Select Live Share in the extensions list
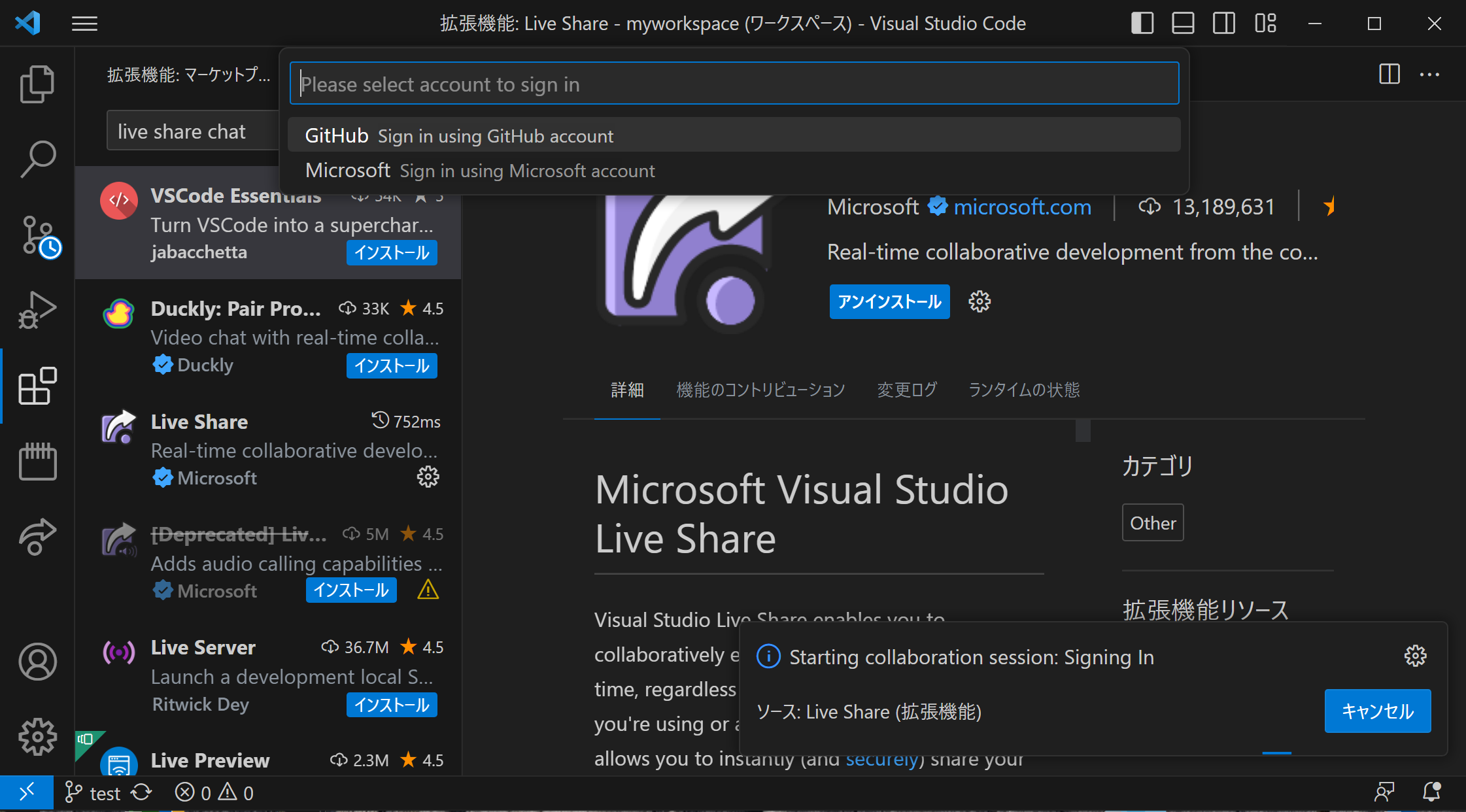This screenshot has width=1466, height=812. point(268,449)
